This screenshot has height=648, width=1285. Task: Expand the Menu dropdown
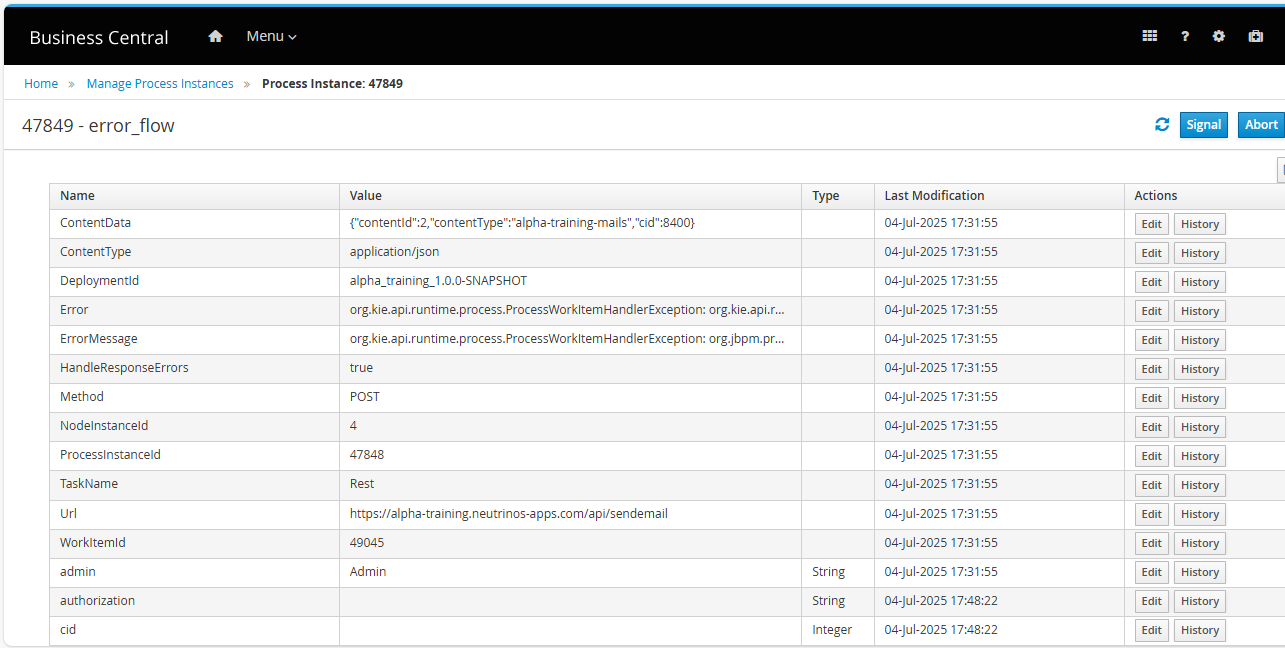[x=271, y=36]
